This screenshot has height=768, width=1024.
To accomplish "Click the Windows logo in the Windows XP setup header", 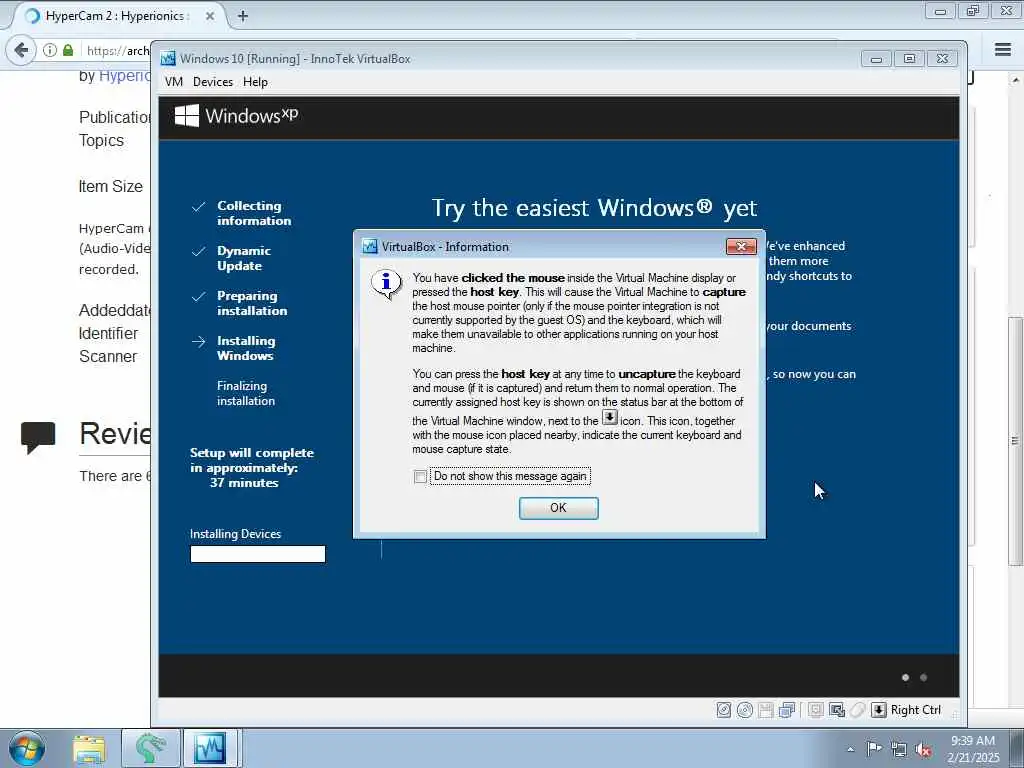I will (187, 116).
